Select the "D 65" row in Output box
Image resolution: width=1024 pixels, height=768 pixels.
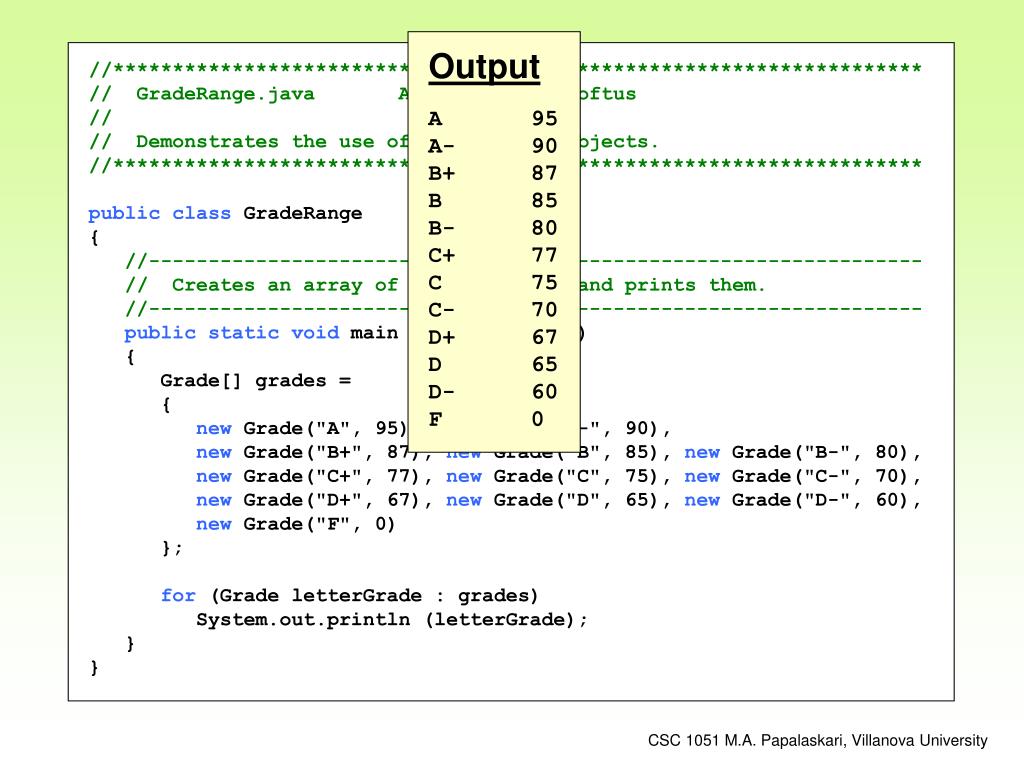coord(493,364)
